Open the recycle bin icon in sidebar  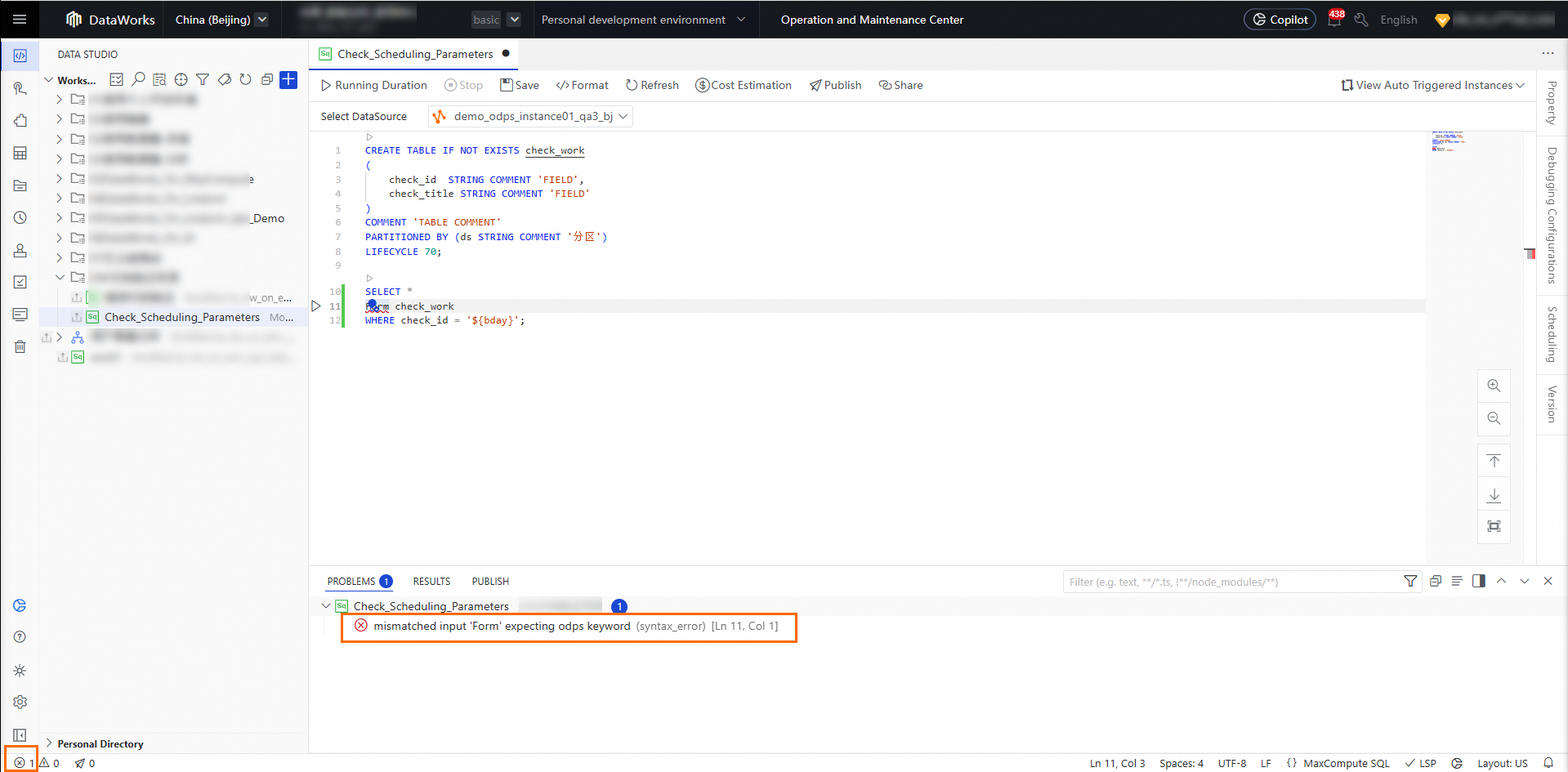coord(20,346)
